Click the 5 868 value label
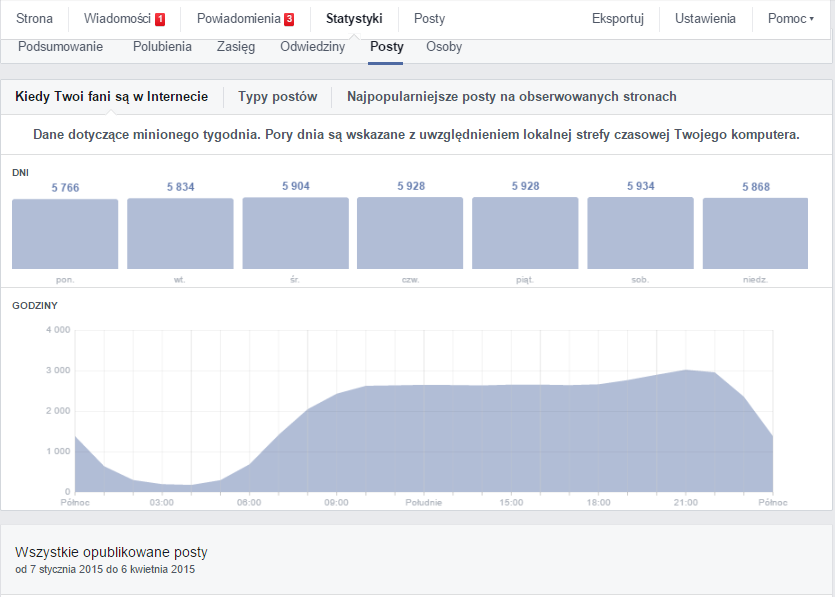Image resolution: width=835 pixels, height=597 pixels. point(756,186)
